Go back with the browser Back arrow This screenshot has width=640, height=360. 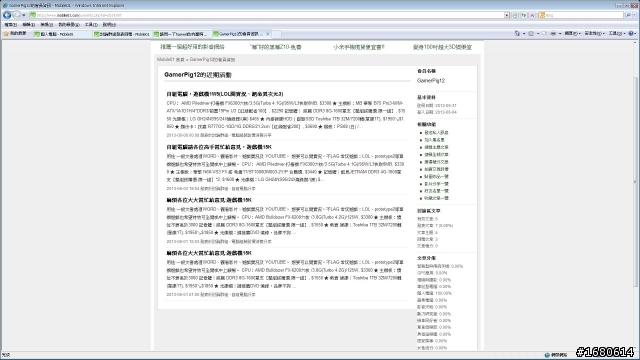point(7,15)
